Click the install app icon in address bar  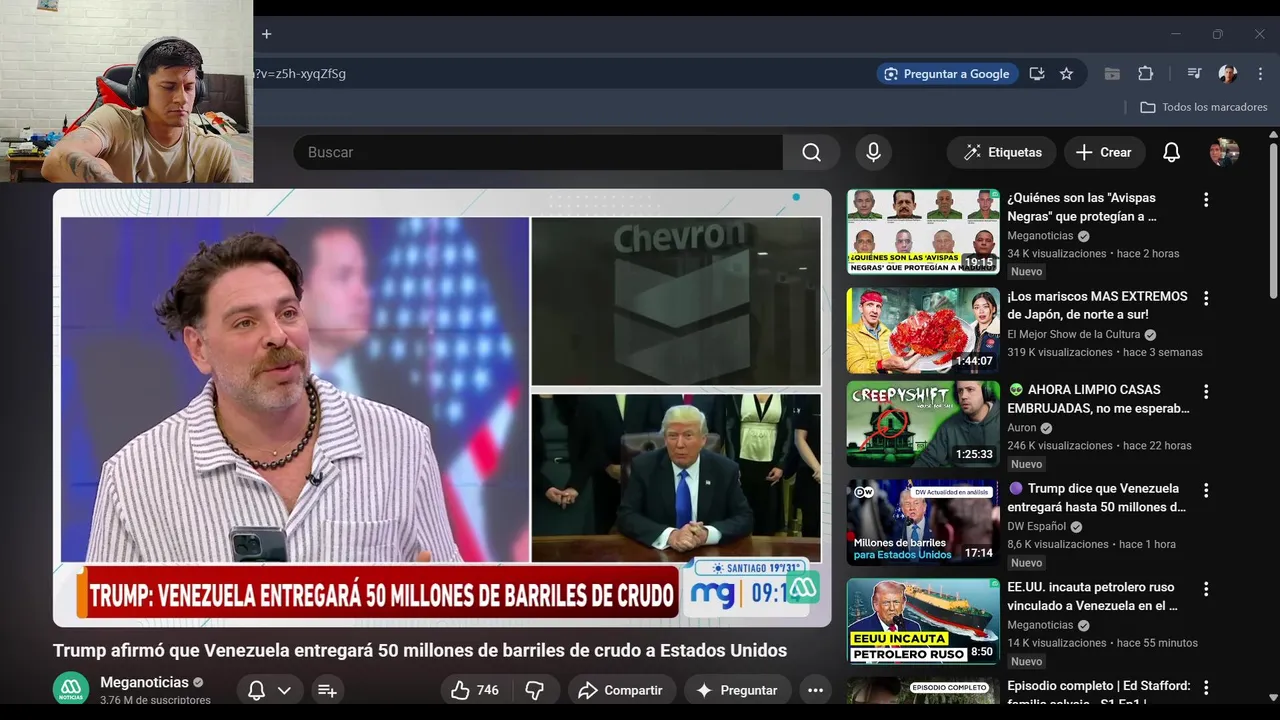coord(1037,74)
